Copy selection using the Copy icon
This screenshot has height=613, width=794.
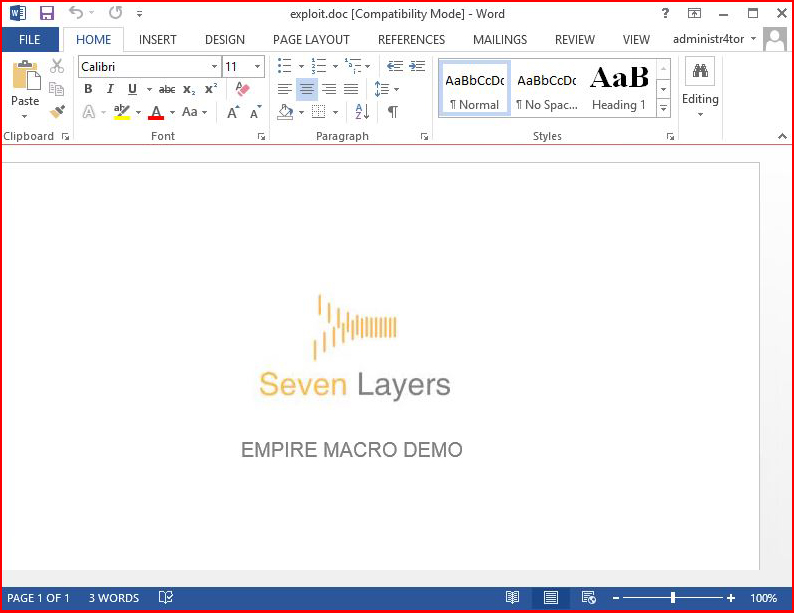pos(56,89)
